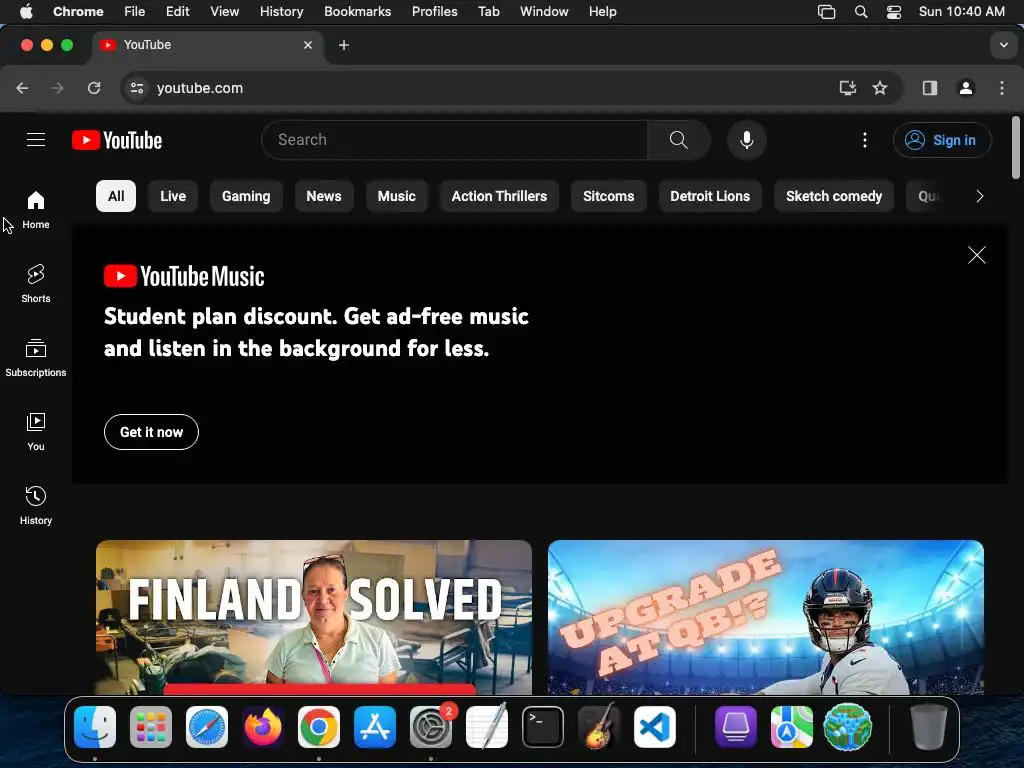Open Terminal from the dock
This screenshot has width=1024, height=768.
coord(543,727)
